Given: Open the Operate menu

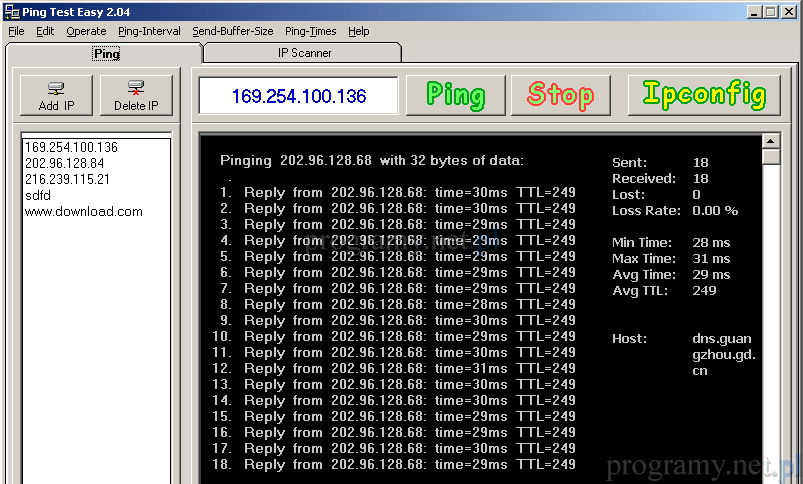Looking at the screenshot, I should pos(86,31).
